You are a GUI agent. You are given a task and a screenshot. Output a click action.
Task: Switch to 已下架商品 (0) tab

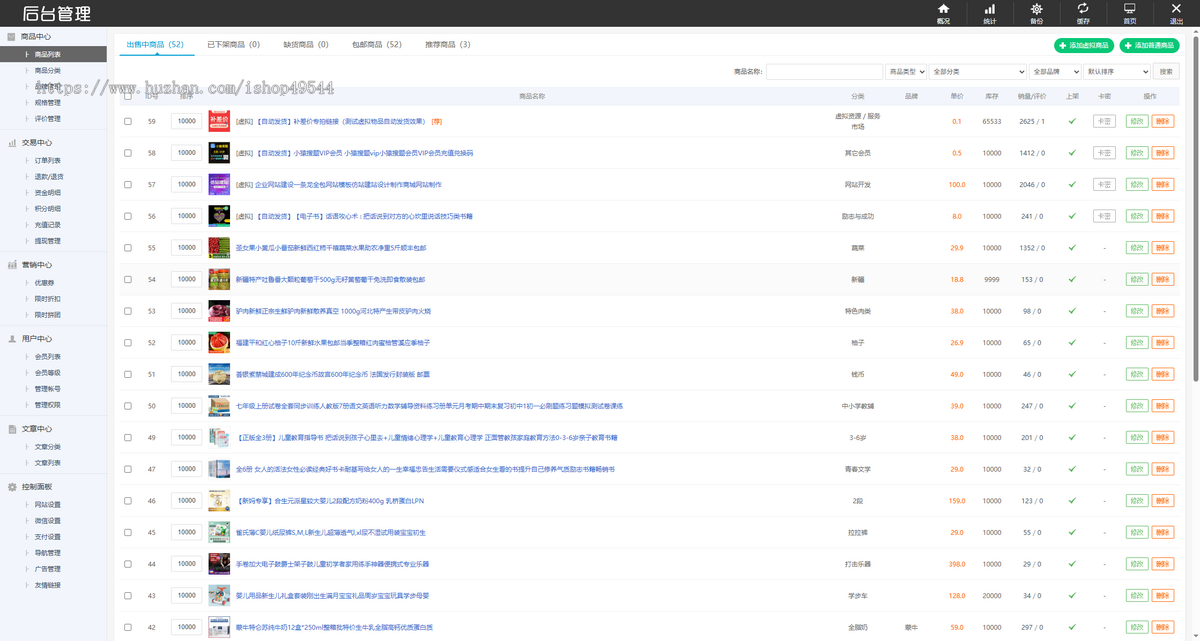click(x=233, y=45)
